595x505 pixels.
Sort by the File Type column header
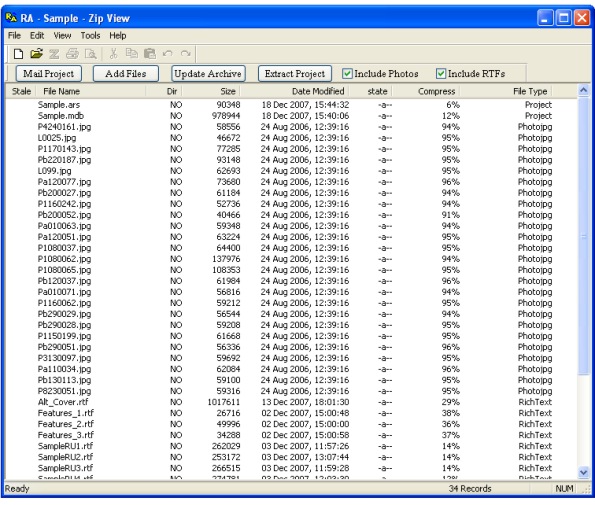pyautogui.click(x=506, y=91)
